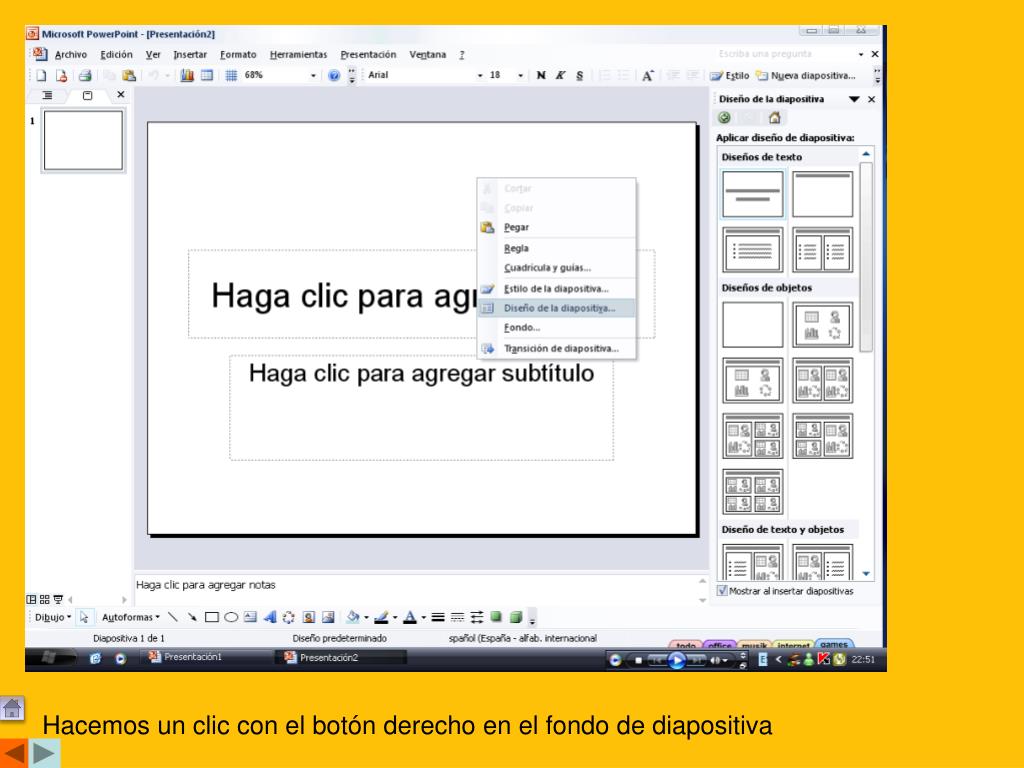Screen dimensions: 1024x768
Task: Apply Fill color paint bucket
Action: click(x=353, y=617)
